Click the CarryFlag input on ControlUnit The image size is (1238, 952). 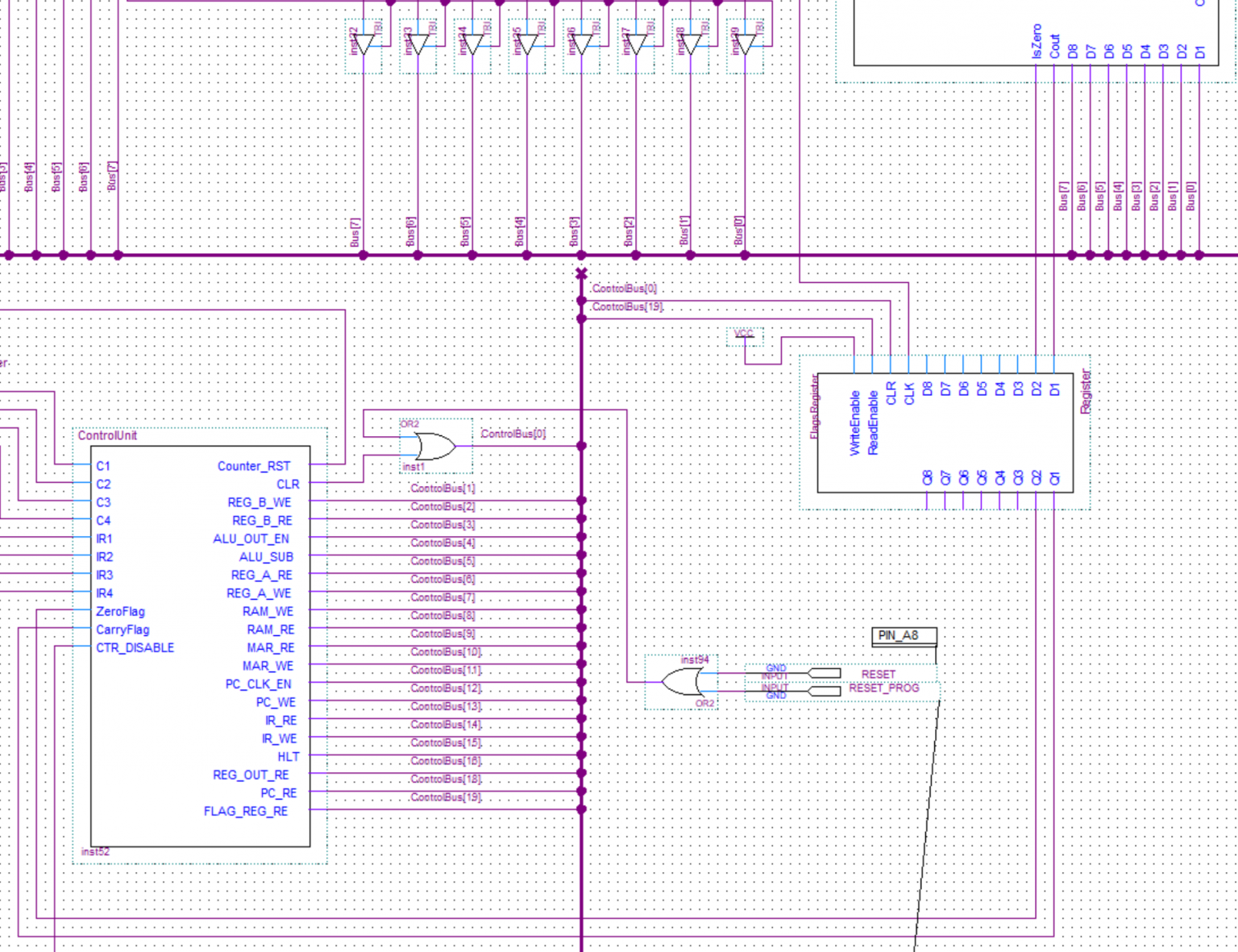(123, 630)
